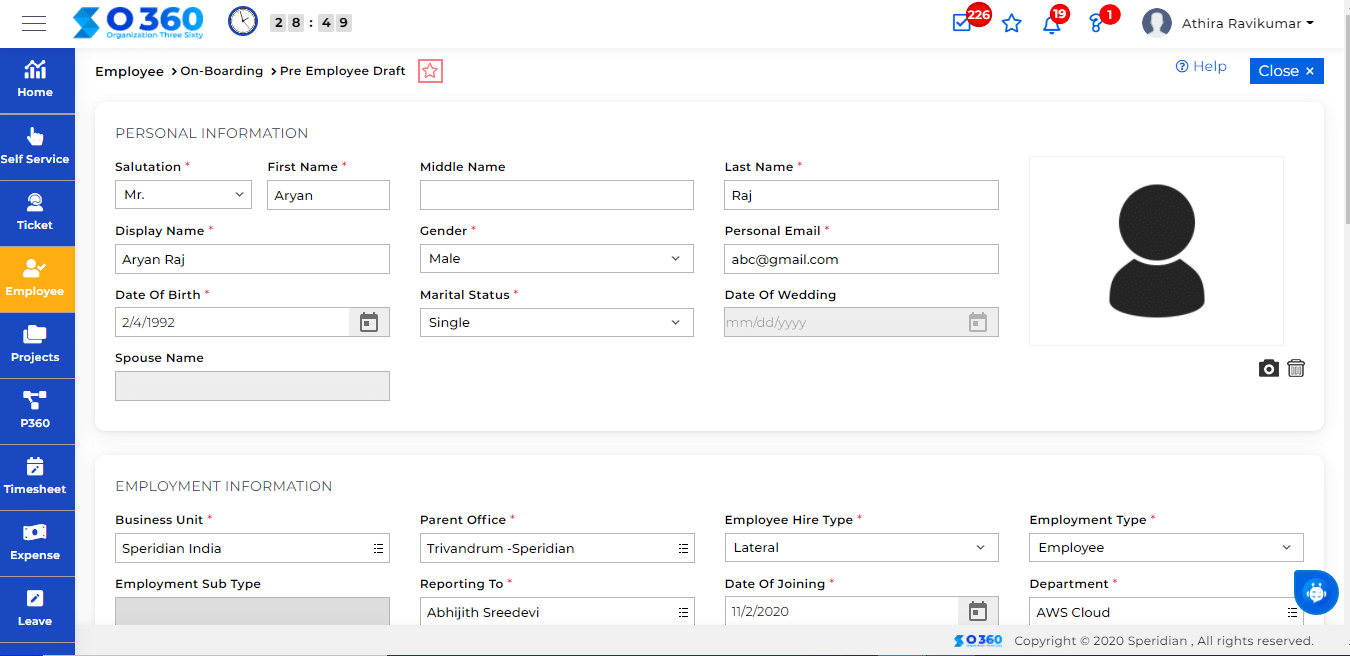Open notifications bell icon
Viewport: 1350px width, 656px height.
click(1051, 24)
